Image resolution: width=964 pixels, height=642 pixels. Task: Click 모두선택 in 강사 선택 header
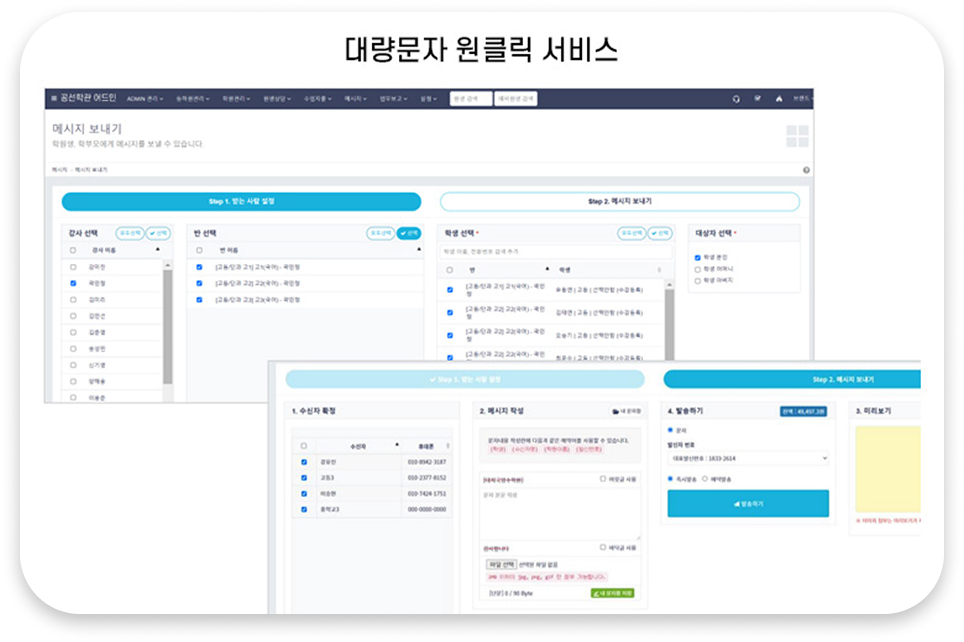pyautogui.click(x=130, y=233)
